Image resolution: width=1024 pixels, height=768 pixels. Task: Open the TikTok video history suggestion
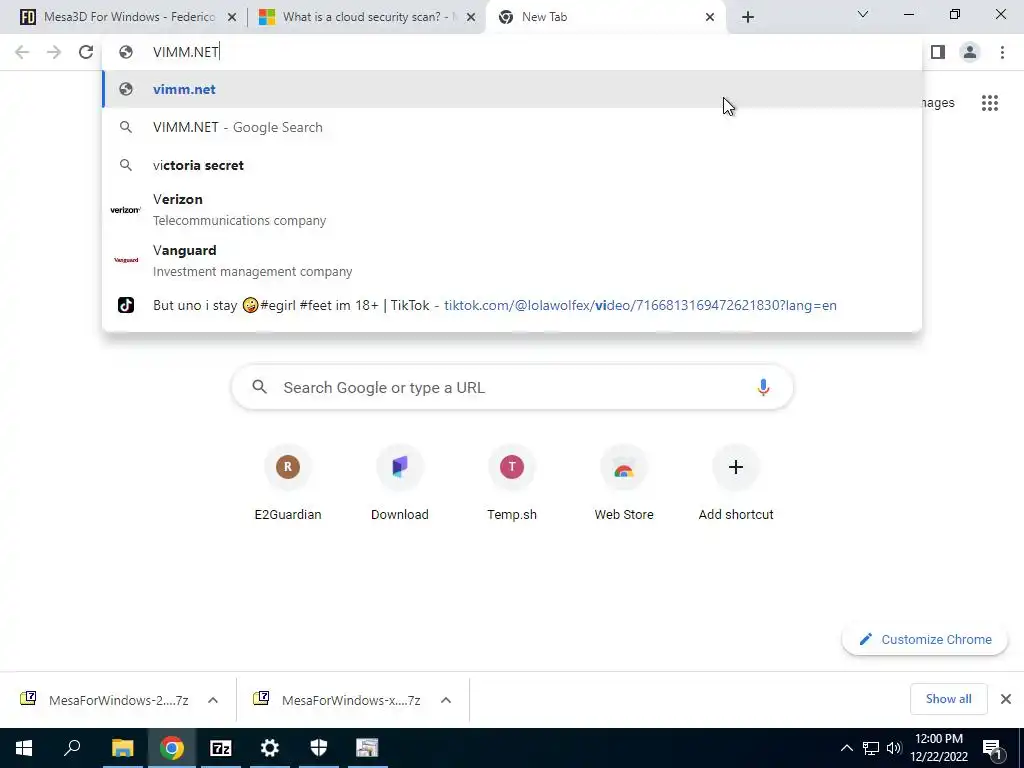[x=512, y=305]
